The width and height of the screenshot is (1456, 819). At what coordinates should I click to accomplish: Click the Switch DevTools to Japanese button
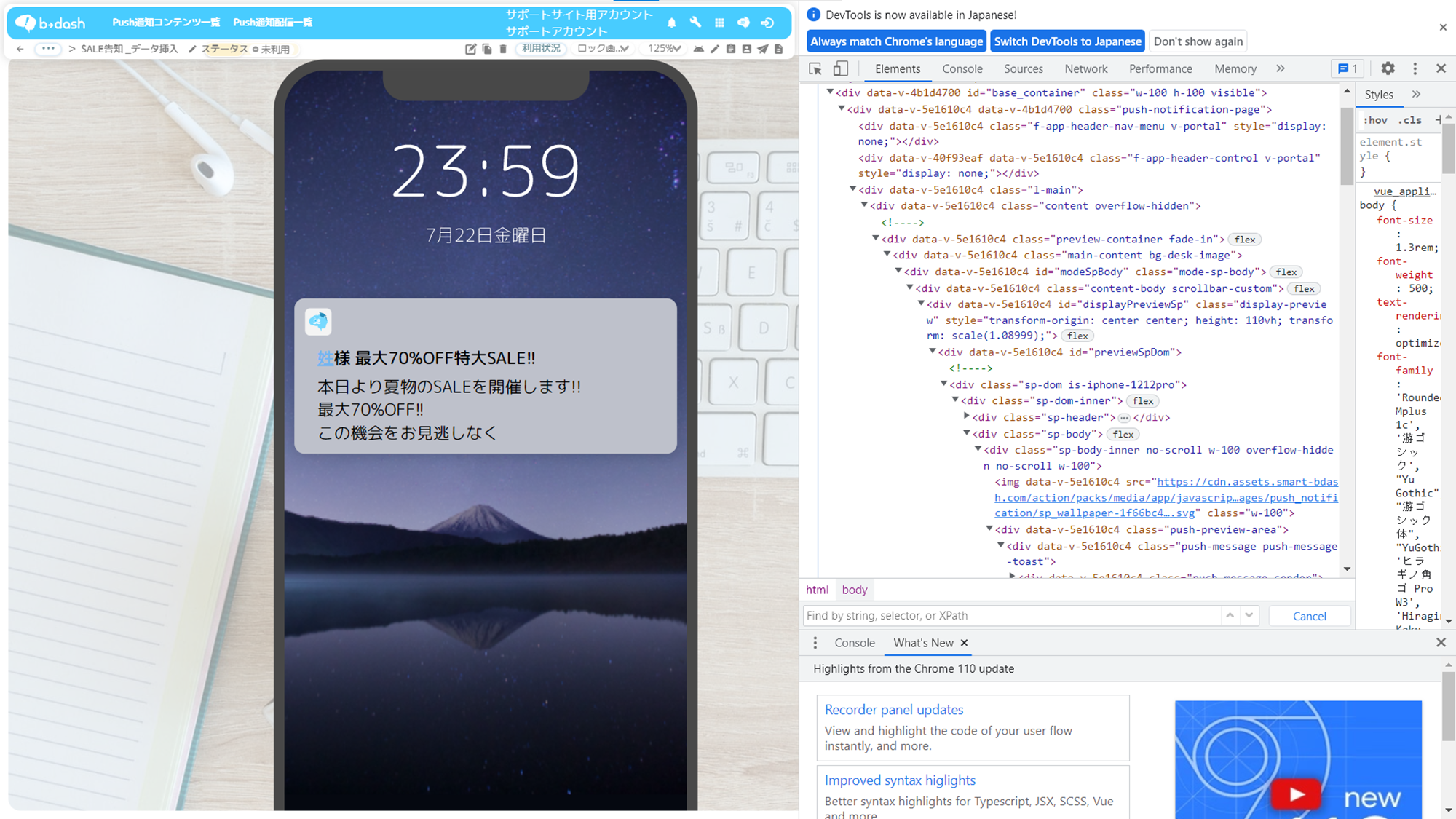coord(1067,41)
